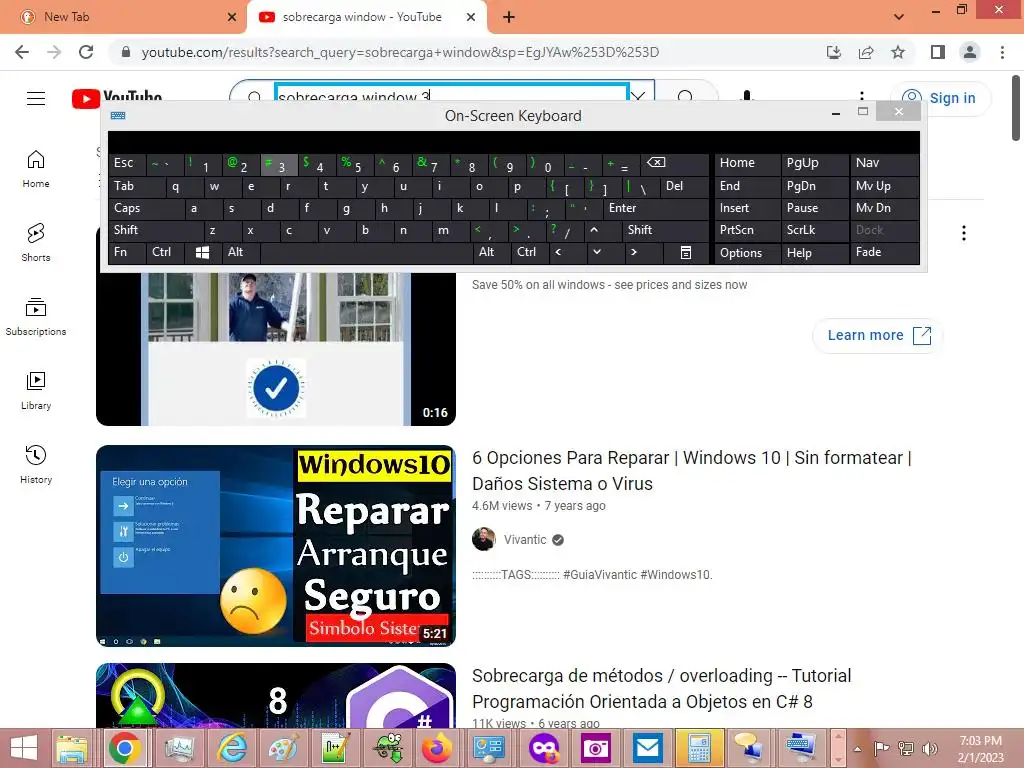Image resolution: width=1024 pixels, height=768 pixels.
Task: Open Options on the On-Screen Keyboard
Action: click(x=747, y=253)
